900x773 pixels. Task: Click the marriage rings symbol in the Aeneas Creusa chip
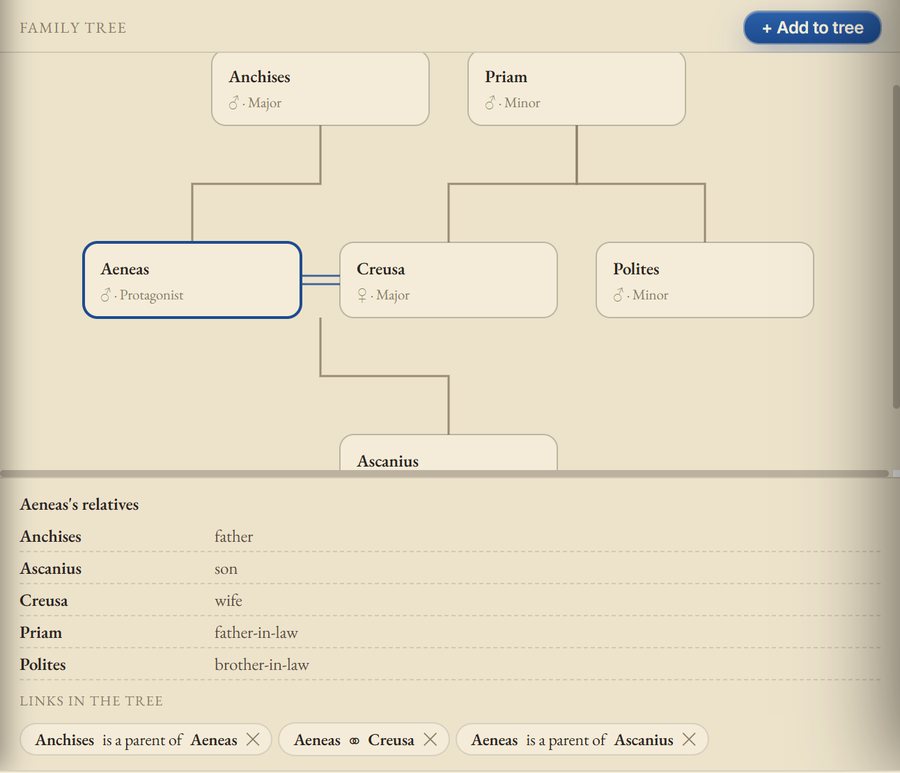coord(354,740)
